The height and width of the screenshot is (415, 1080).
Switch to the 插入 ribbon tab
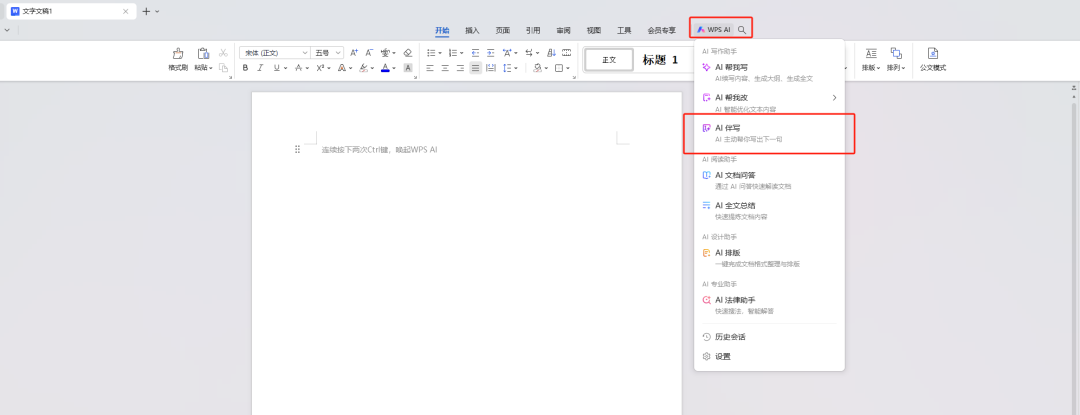(x=472, y=30)
